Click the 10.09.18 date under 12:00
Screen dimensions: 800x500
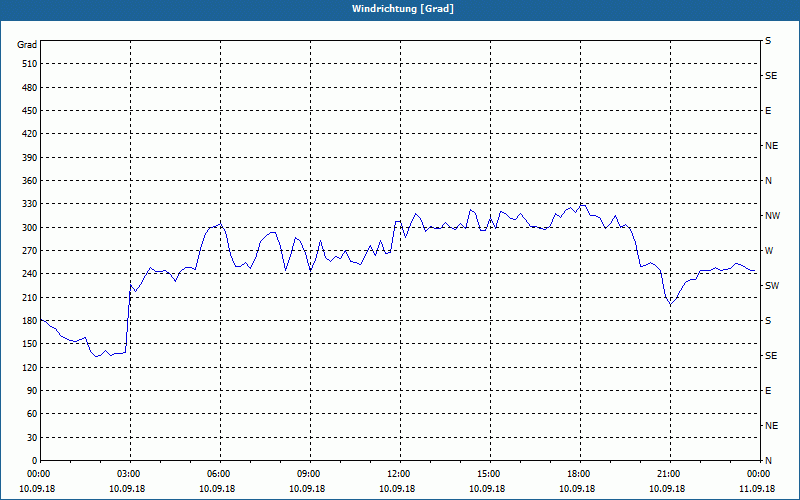[x=397, y=489]
